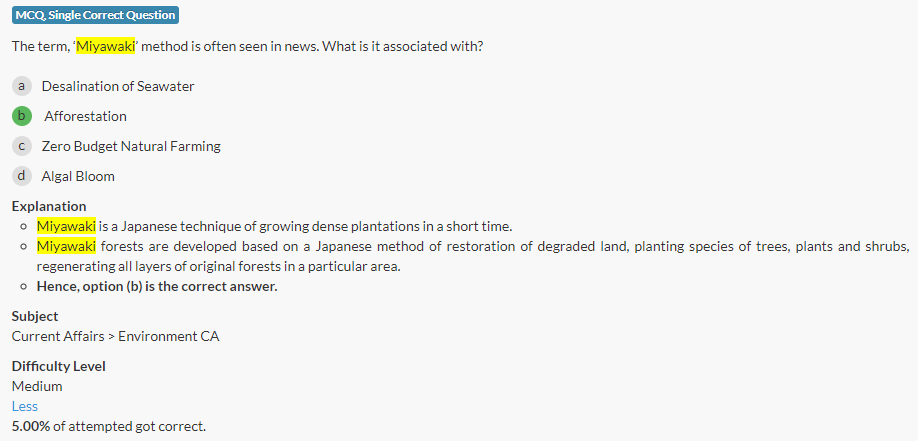The image size is (918, 441).
Task: Click 'Zero Budget Natural Farming' answer text
Action: click(131, 146)
